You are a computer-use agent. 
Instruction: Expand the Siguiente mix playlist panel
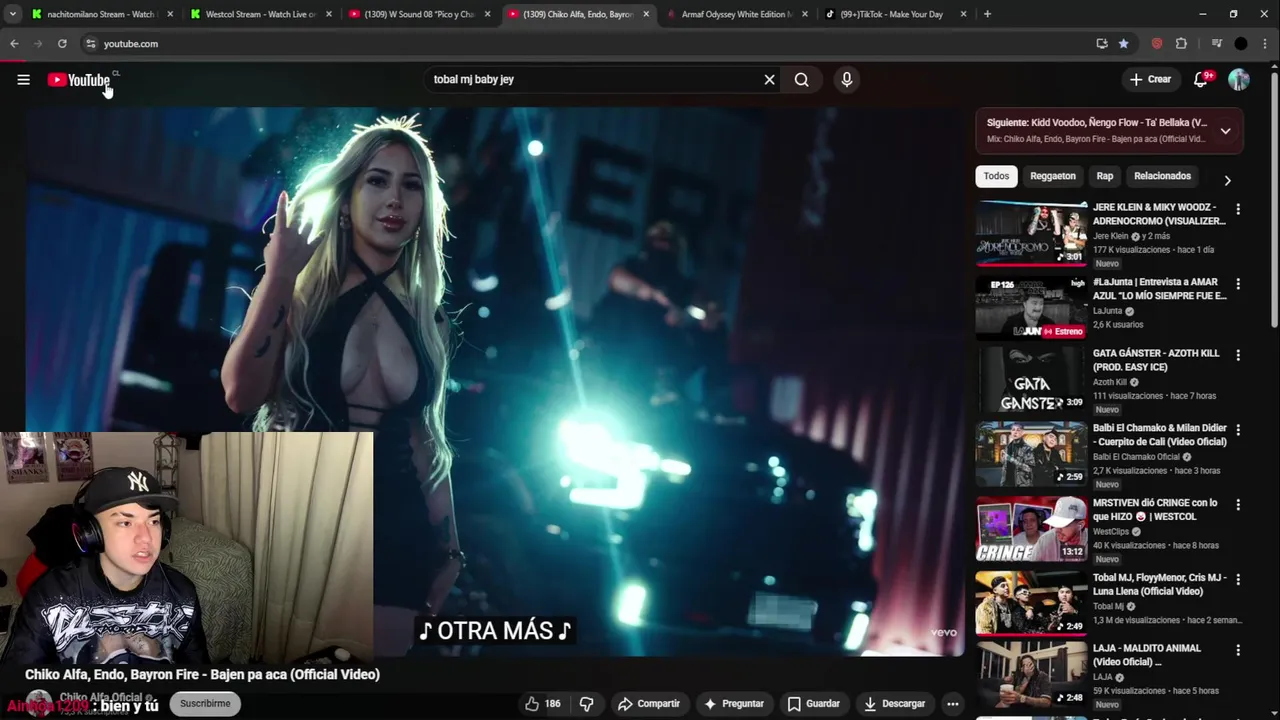point(1225,131)
